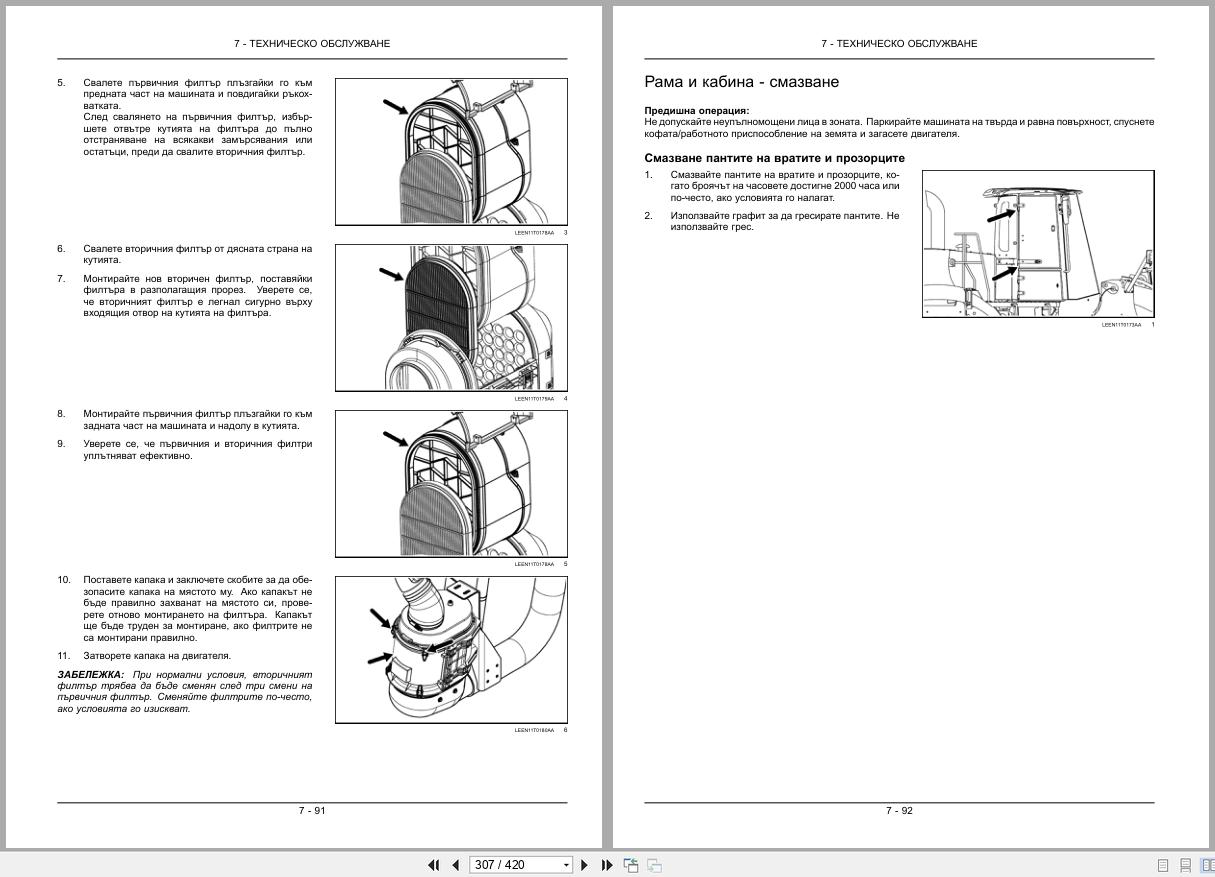Click the heading 'Рама и кабина - смазване'
Image resolution: width=1215 pixels, height=877 pixels.
click(x=741, y=82)
